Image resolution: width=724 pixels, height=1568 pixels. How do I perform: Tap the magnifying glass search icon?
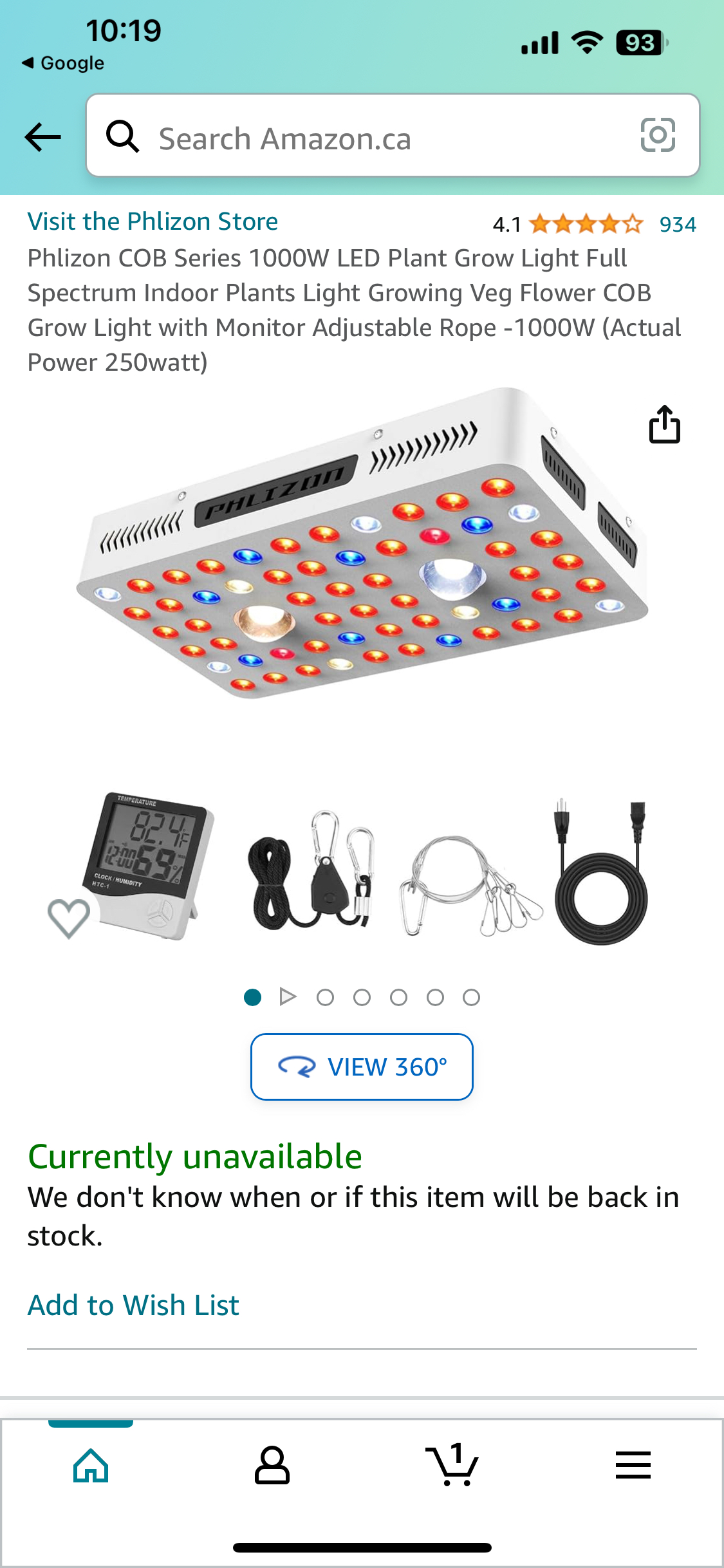coord(122,136)
